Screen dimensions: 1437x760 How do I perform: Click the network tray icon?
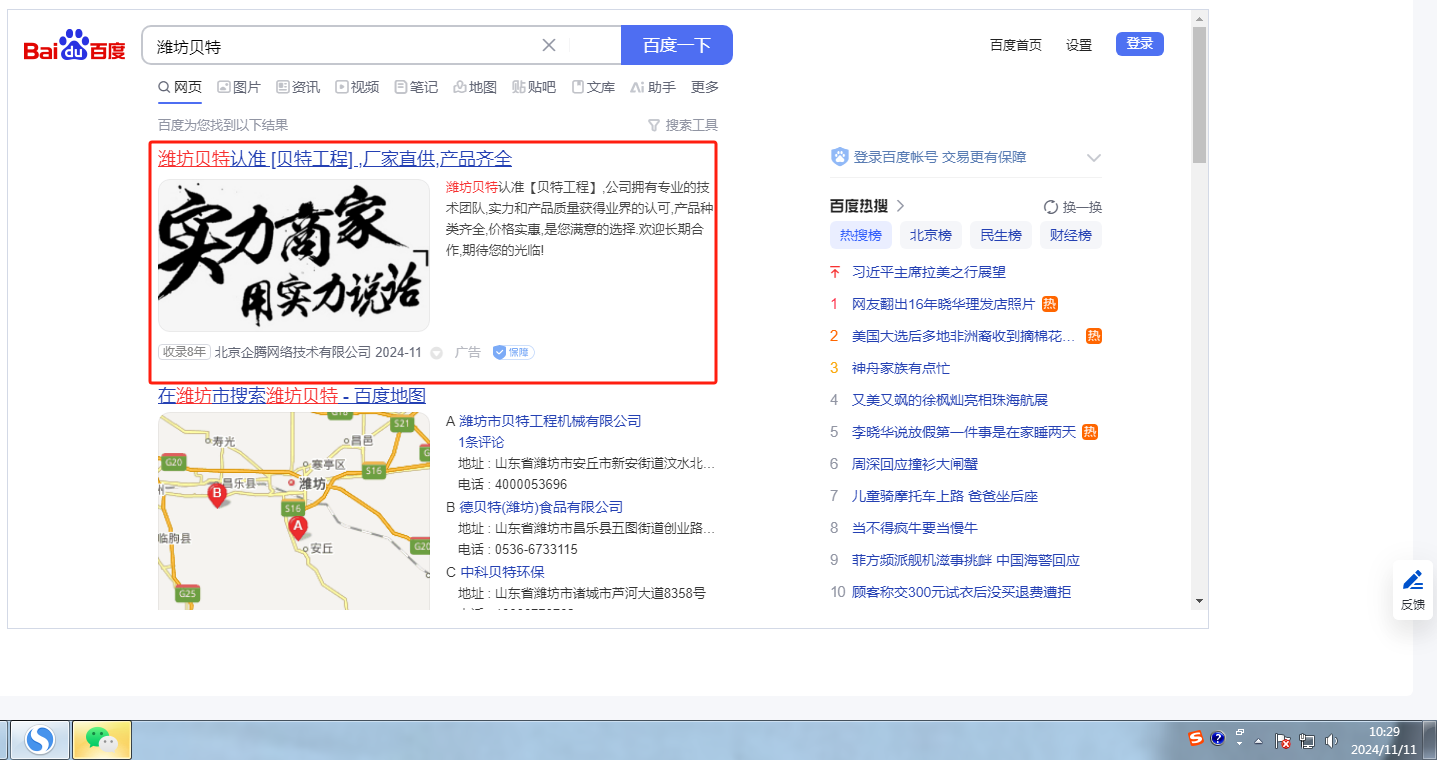pyautogui.click(x=1306, y=741)
